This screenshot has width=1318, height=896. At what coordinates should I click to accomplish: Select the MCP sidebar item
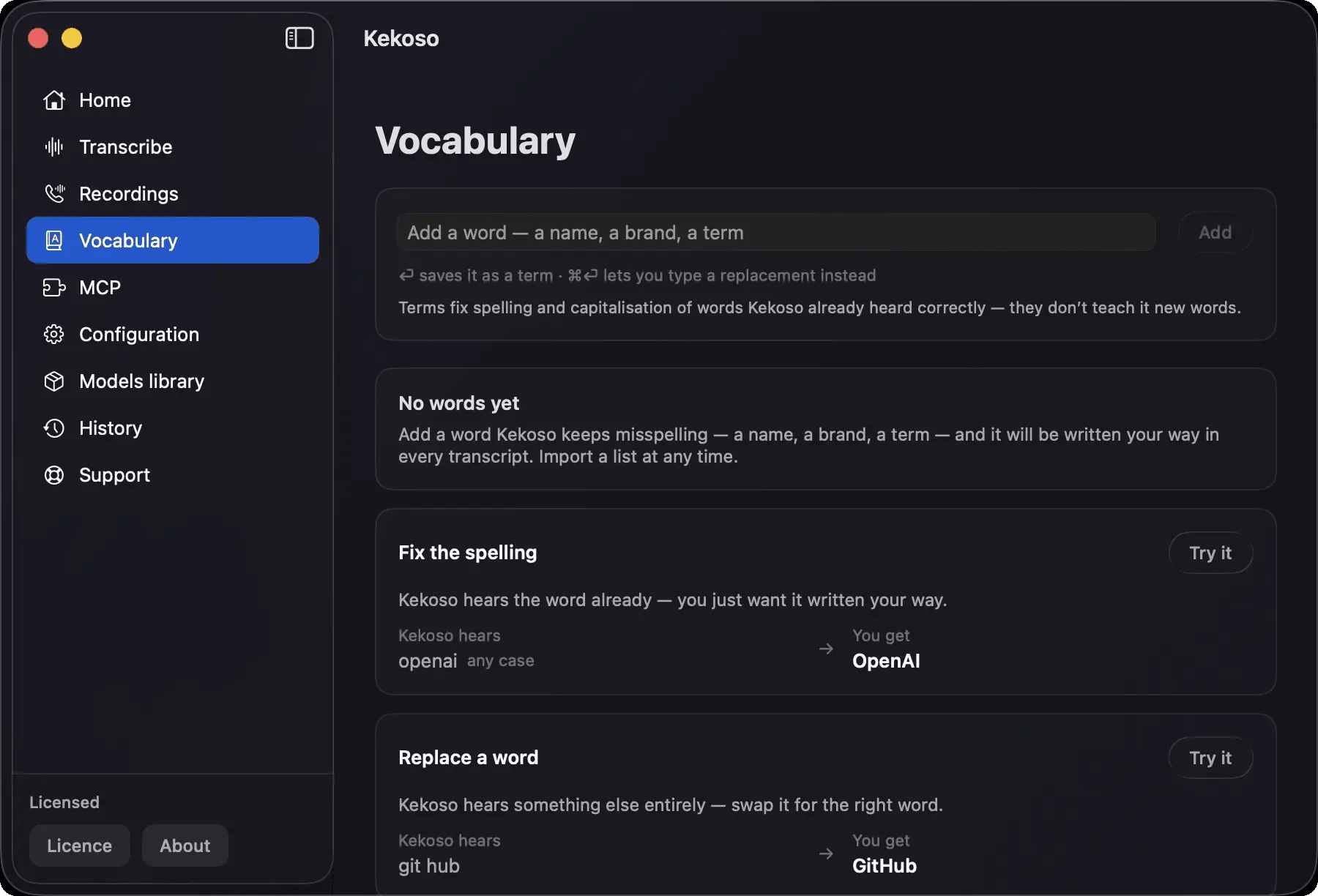click(x=173, y=288)
